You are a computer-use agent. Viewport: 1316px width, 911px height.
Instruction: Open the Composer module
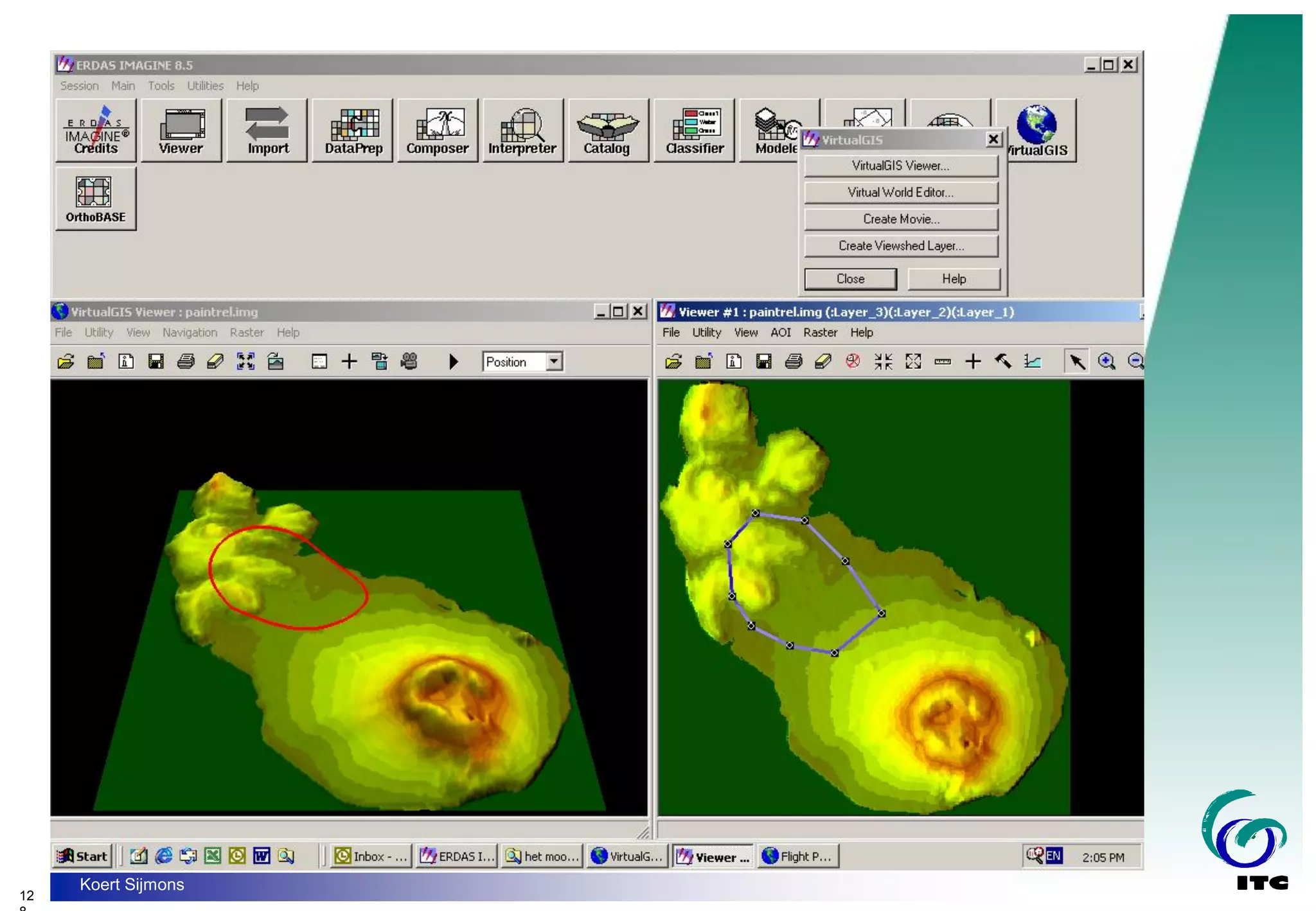click(438, 130)
